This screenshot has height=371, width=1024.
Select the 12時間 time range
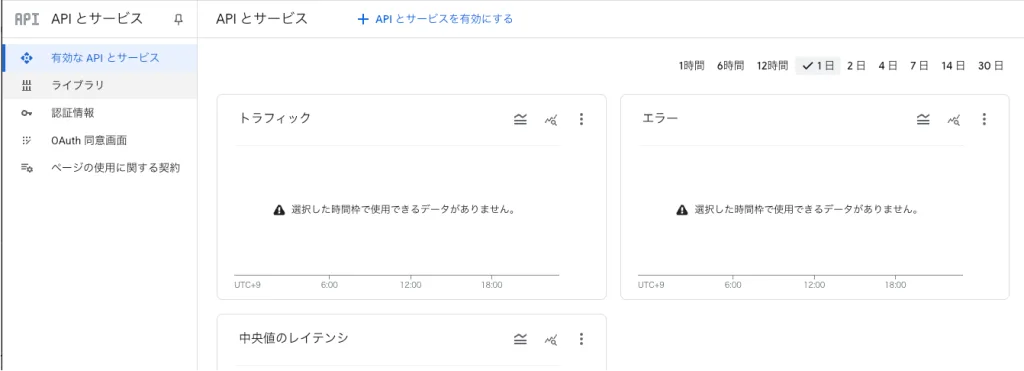click(x=773, y=66)
